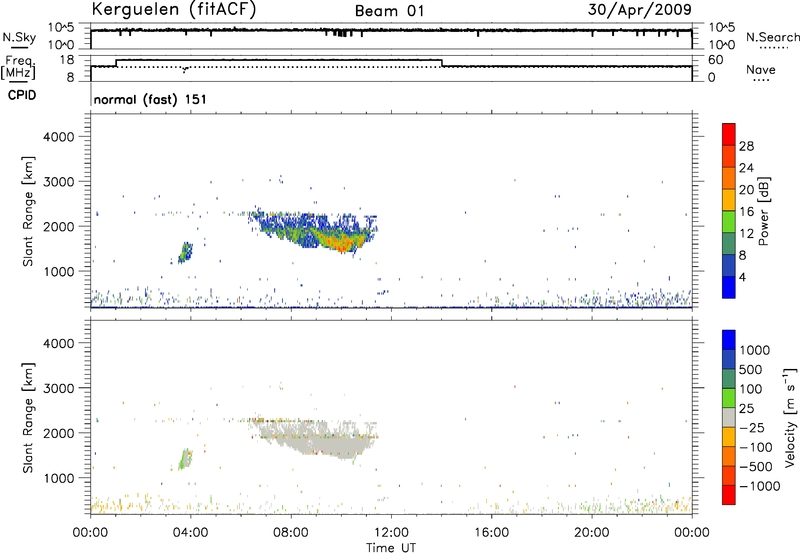Click the blue top segment of Velocity colorbar
The image size is (800, 554).
(x=729, y=340)
